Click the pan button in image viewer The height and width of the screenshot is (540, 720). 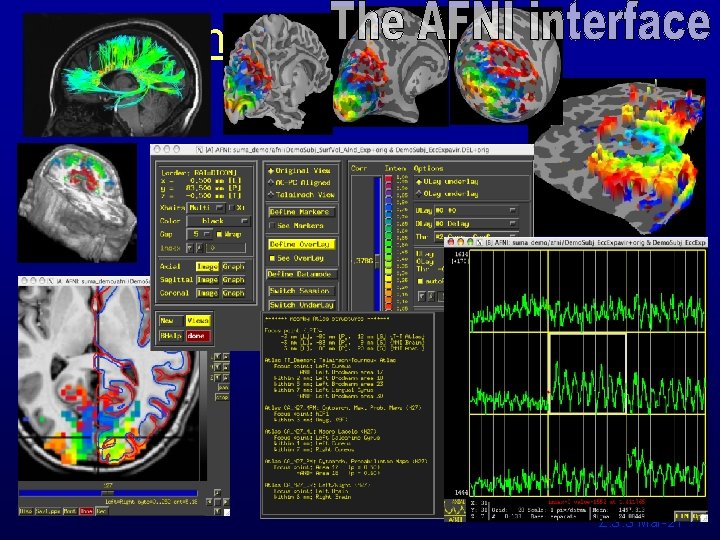222,387
